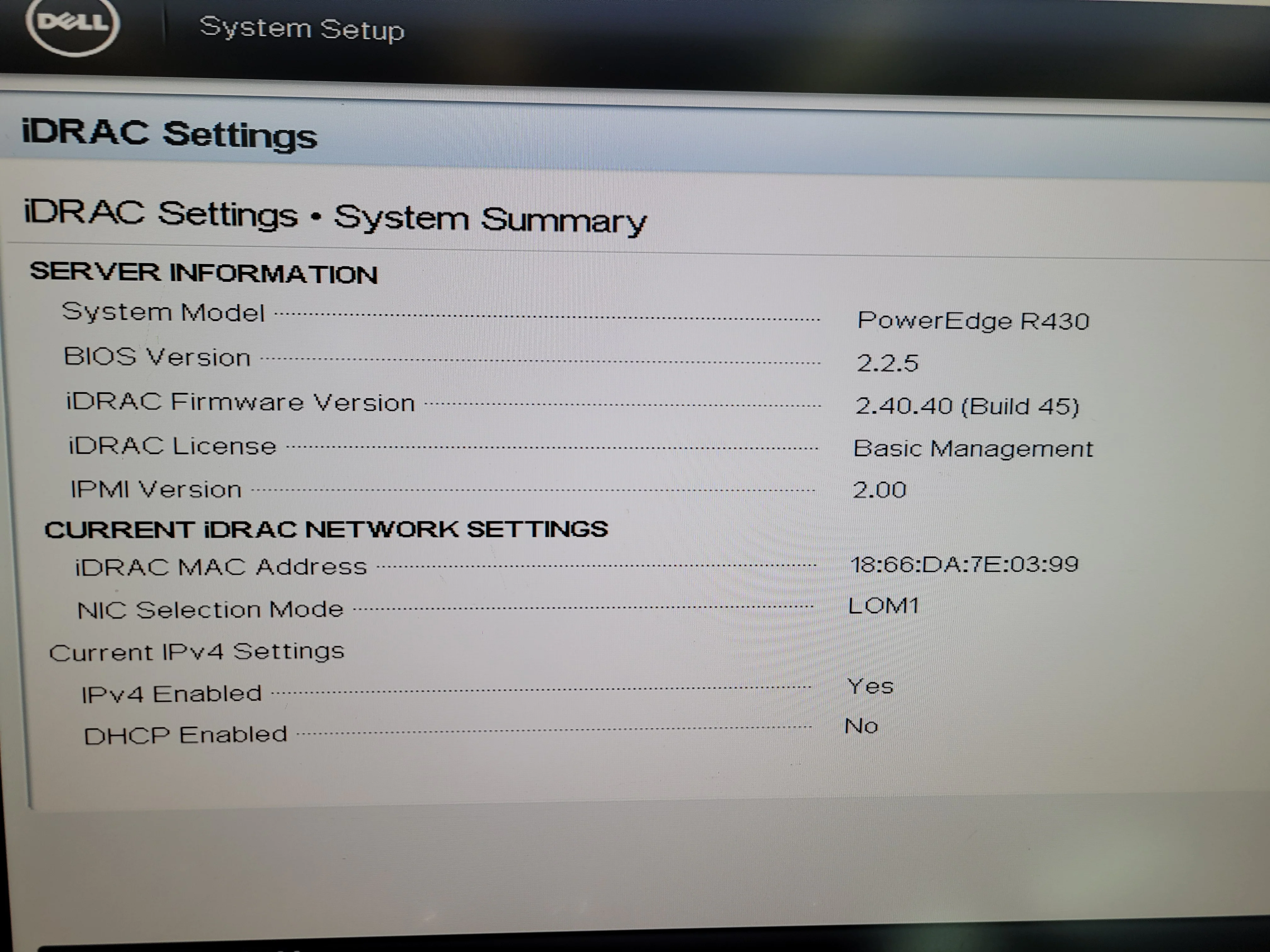Viewport: 1270px width, 952px height.
Task: Click the IPMI version value 2.00
Action: [x=879, y=490]
